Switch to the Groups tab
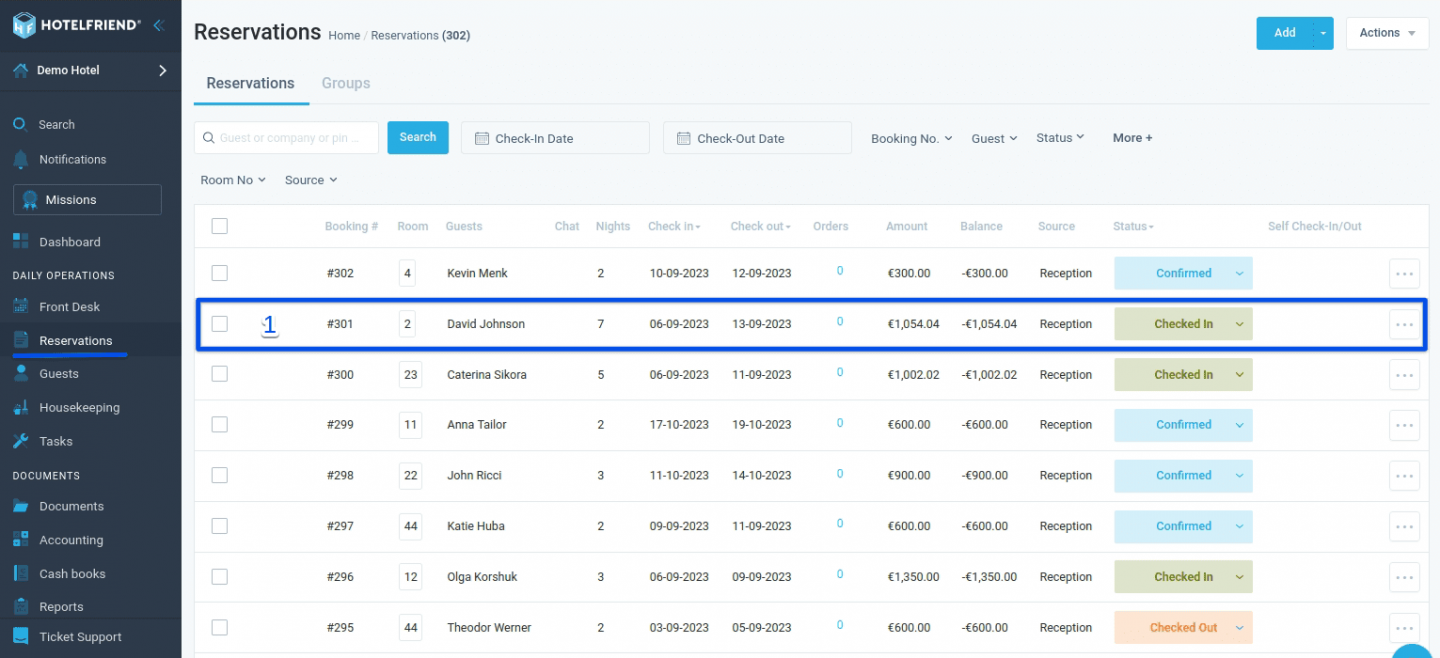Screen dimensions: 1440x658 345,83
